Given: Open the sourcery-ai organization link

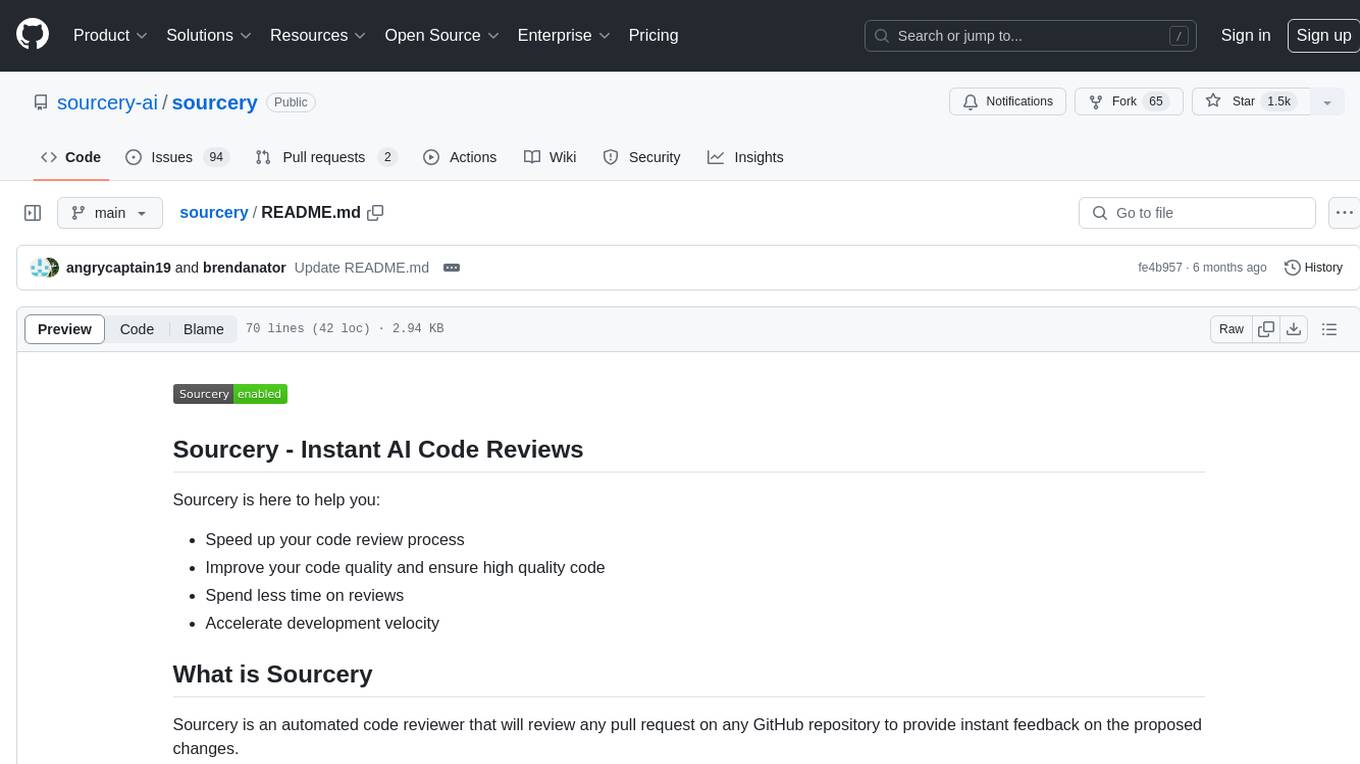Looking at the screenshot, I should click(107, 102).
